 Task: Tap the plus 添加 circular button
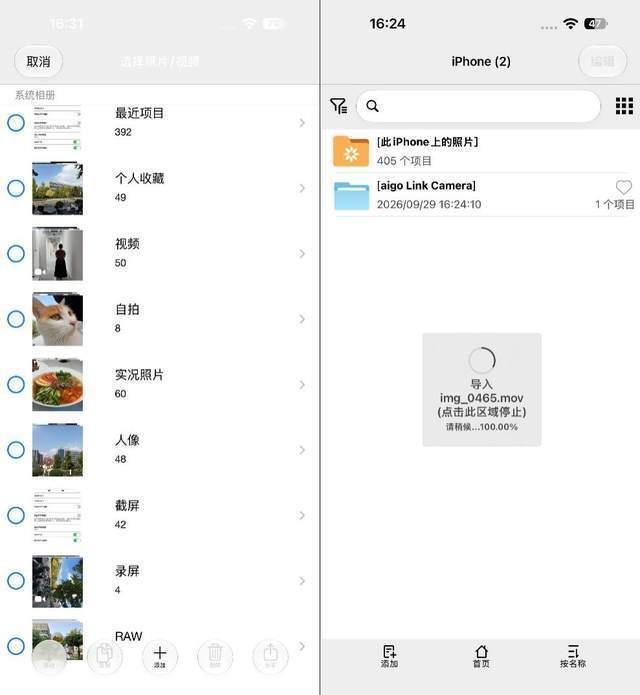click(160, 656)
